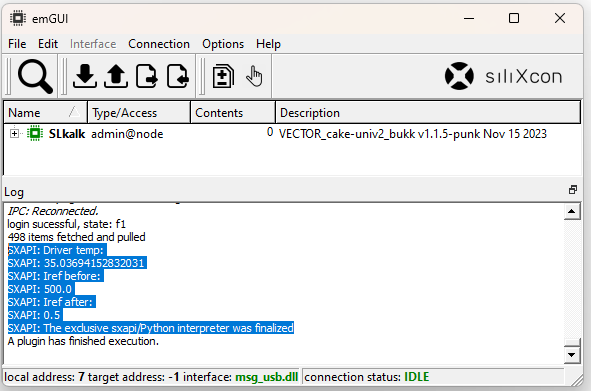Click the log scrollbar down arrow

click(x=571, y=355)
